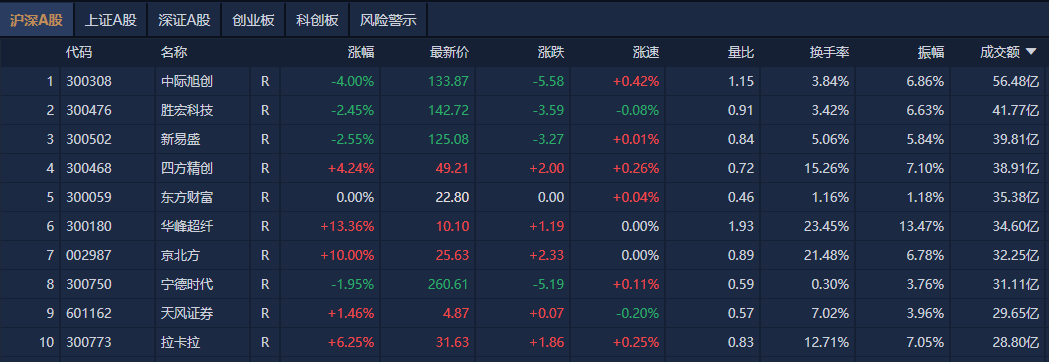This screenshot has width=1049, height=362.
Task: Select the 风险警示 tab
Action: 388,20
